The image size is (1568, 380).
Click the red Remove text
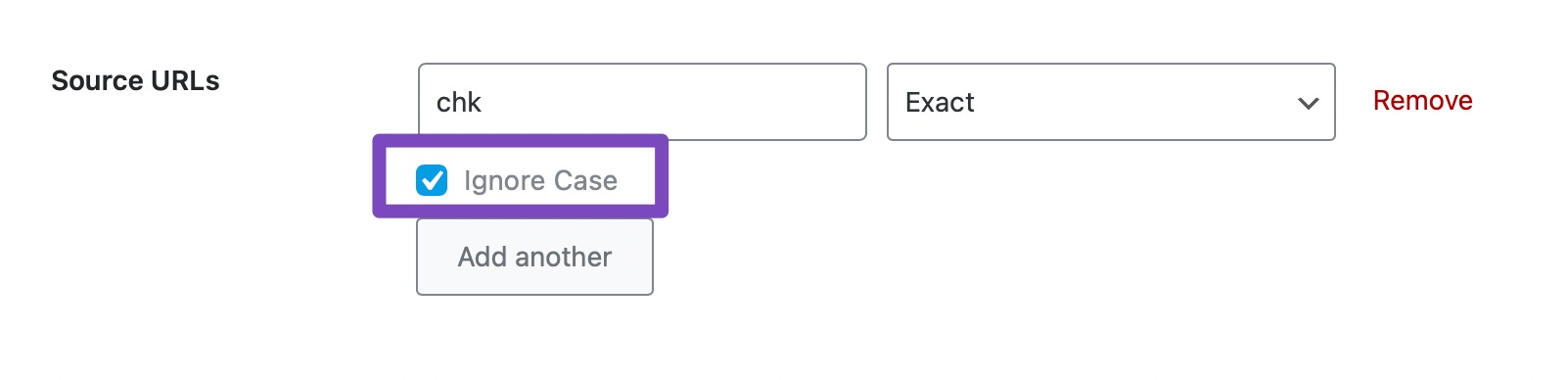click(x=1422, y=101)
